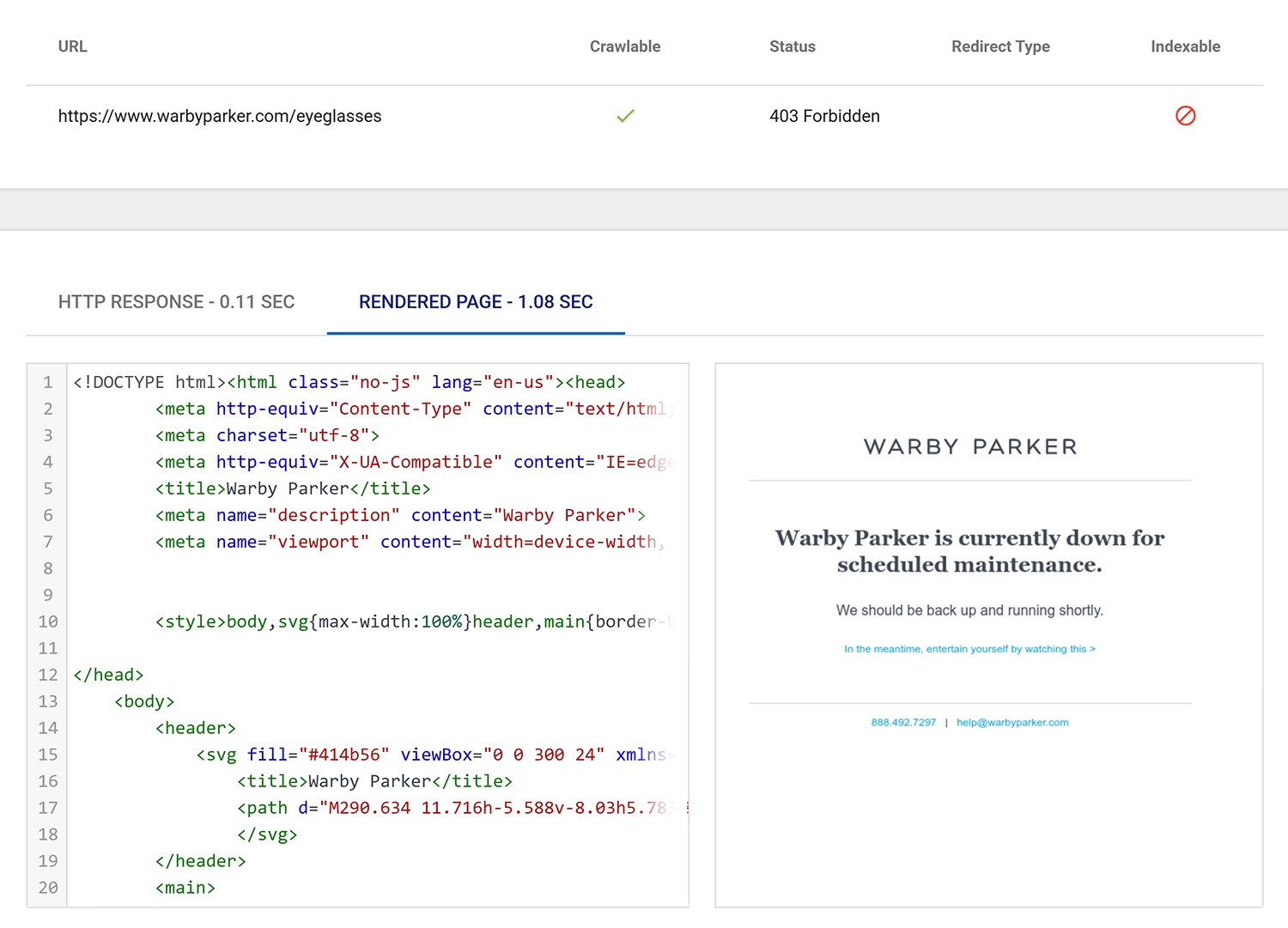Click the title Warby Parker line in head

pos(293,488)
